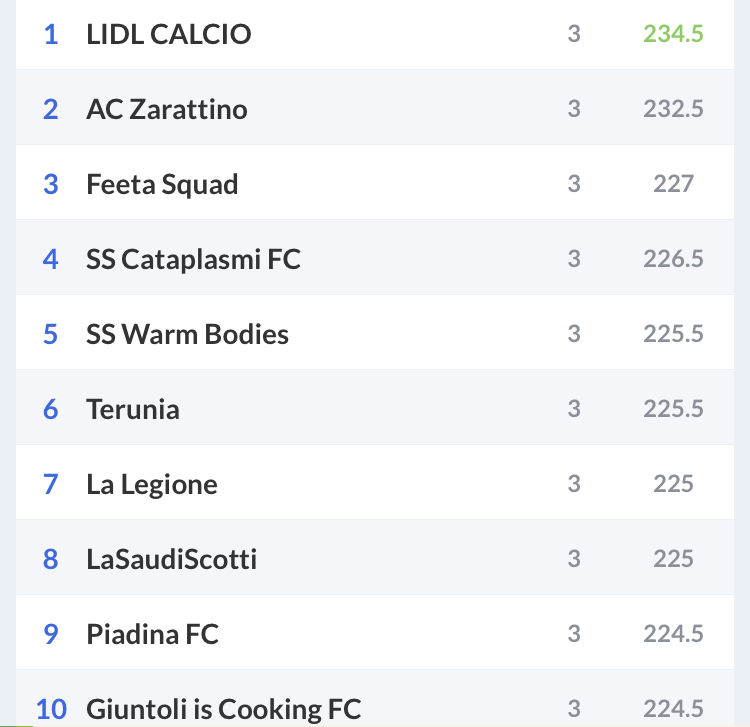
Task: Click SS Cataplasmi FC team name
Action: click(x=193, y=259)
